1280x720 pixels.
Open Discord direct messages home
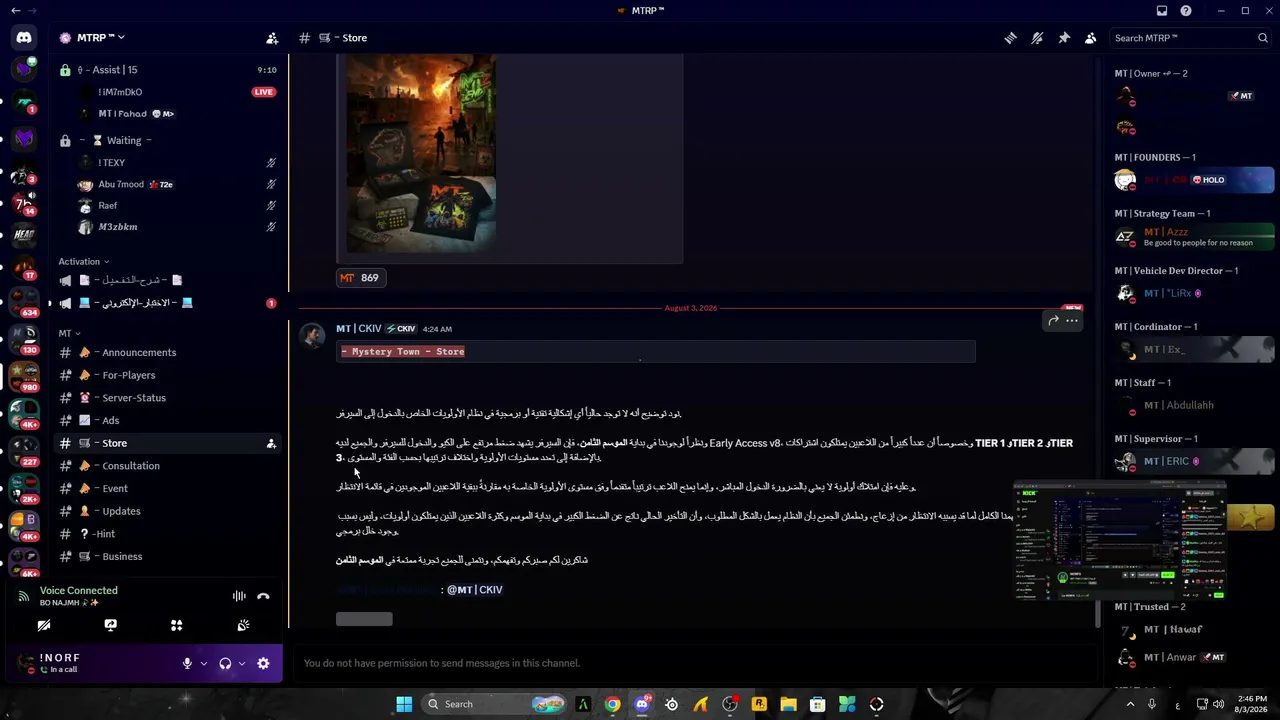click(24, 38)
